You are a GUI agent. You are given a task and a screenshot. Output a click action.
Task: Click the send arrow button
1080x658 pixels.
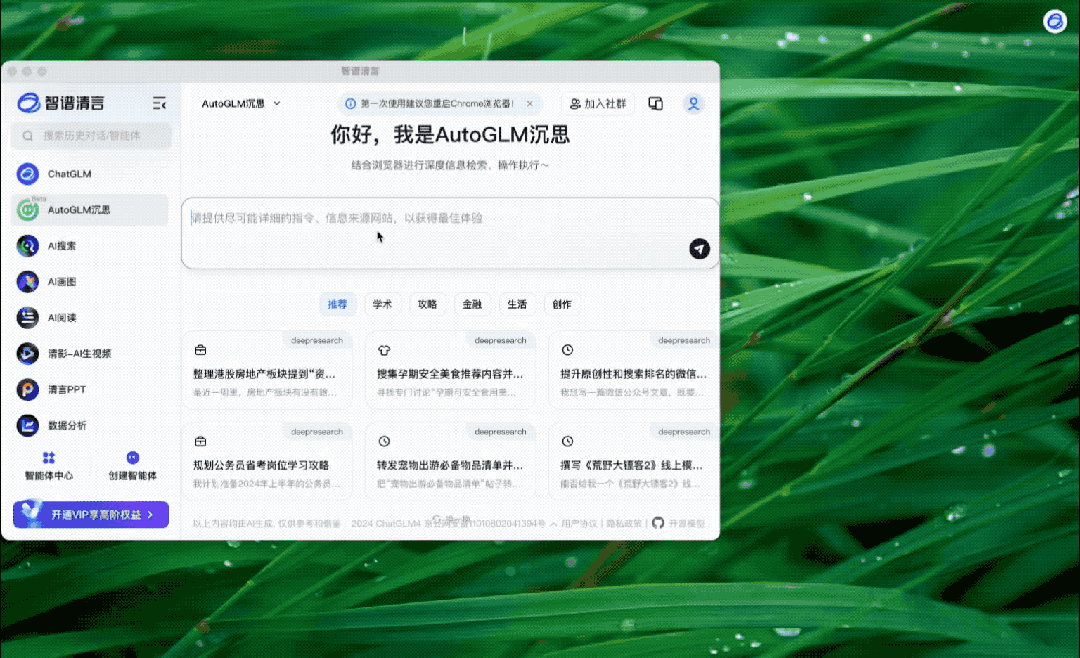(x=699, y=249)
